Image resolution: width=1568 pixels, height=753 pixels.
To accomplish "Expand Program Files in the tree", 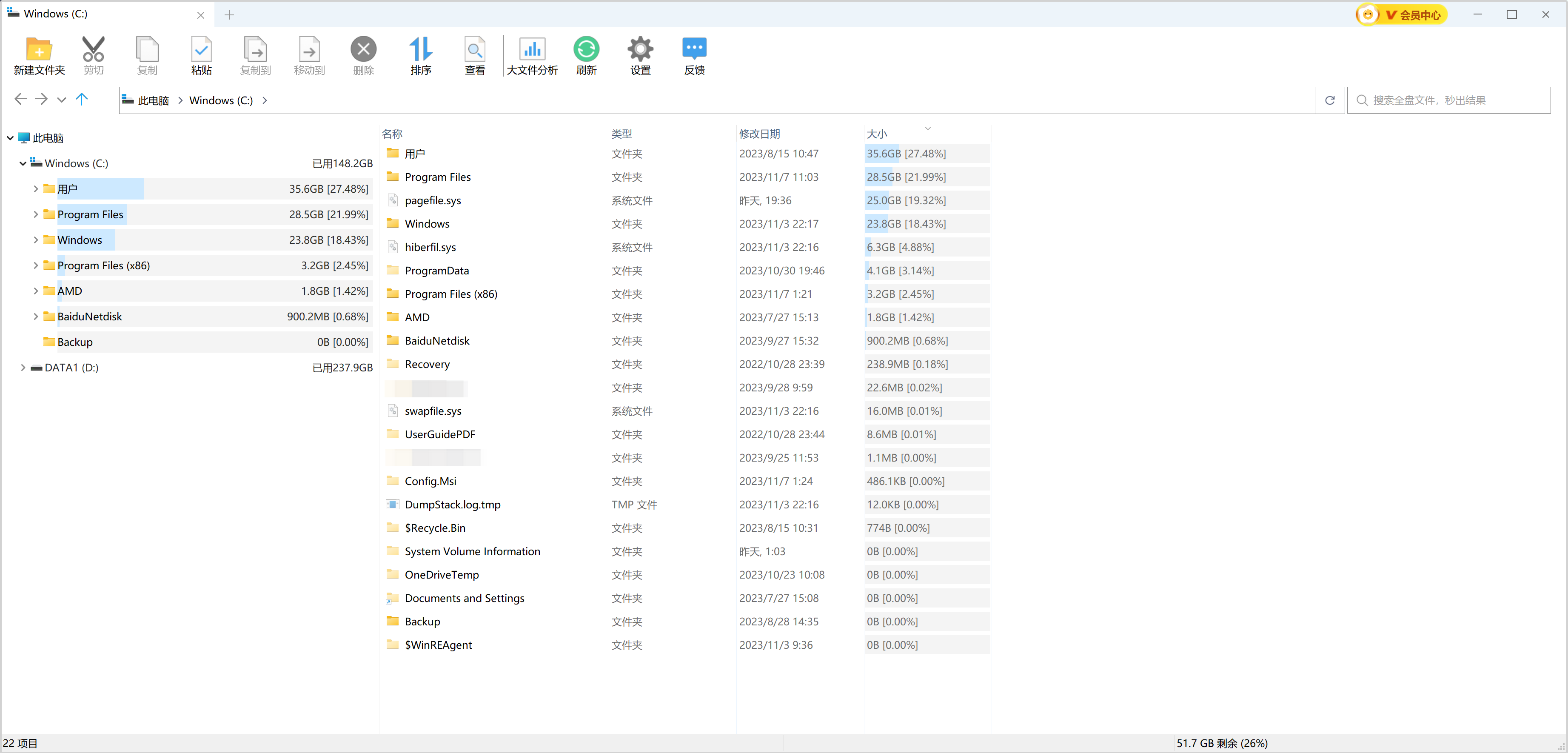I will (36, 214).
